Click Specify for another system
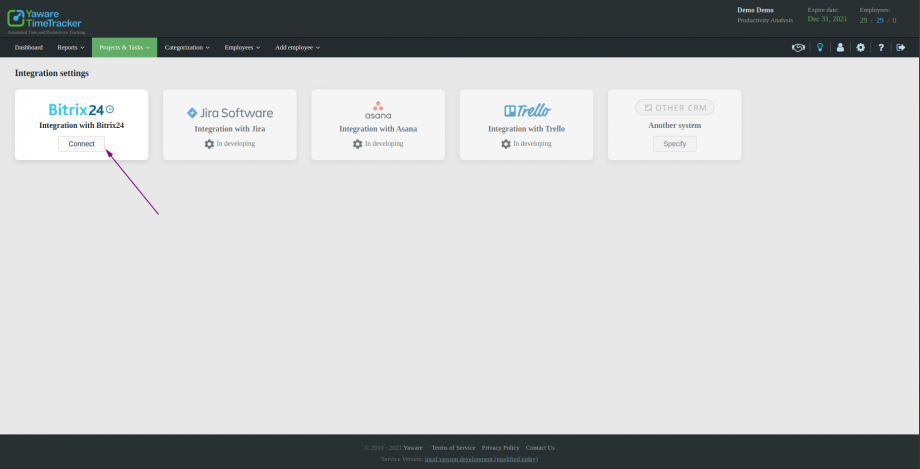This screenshot has width=920, height=469. click(675, 144)
